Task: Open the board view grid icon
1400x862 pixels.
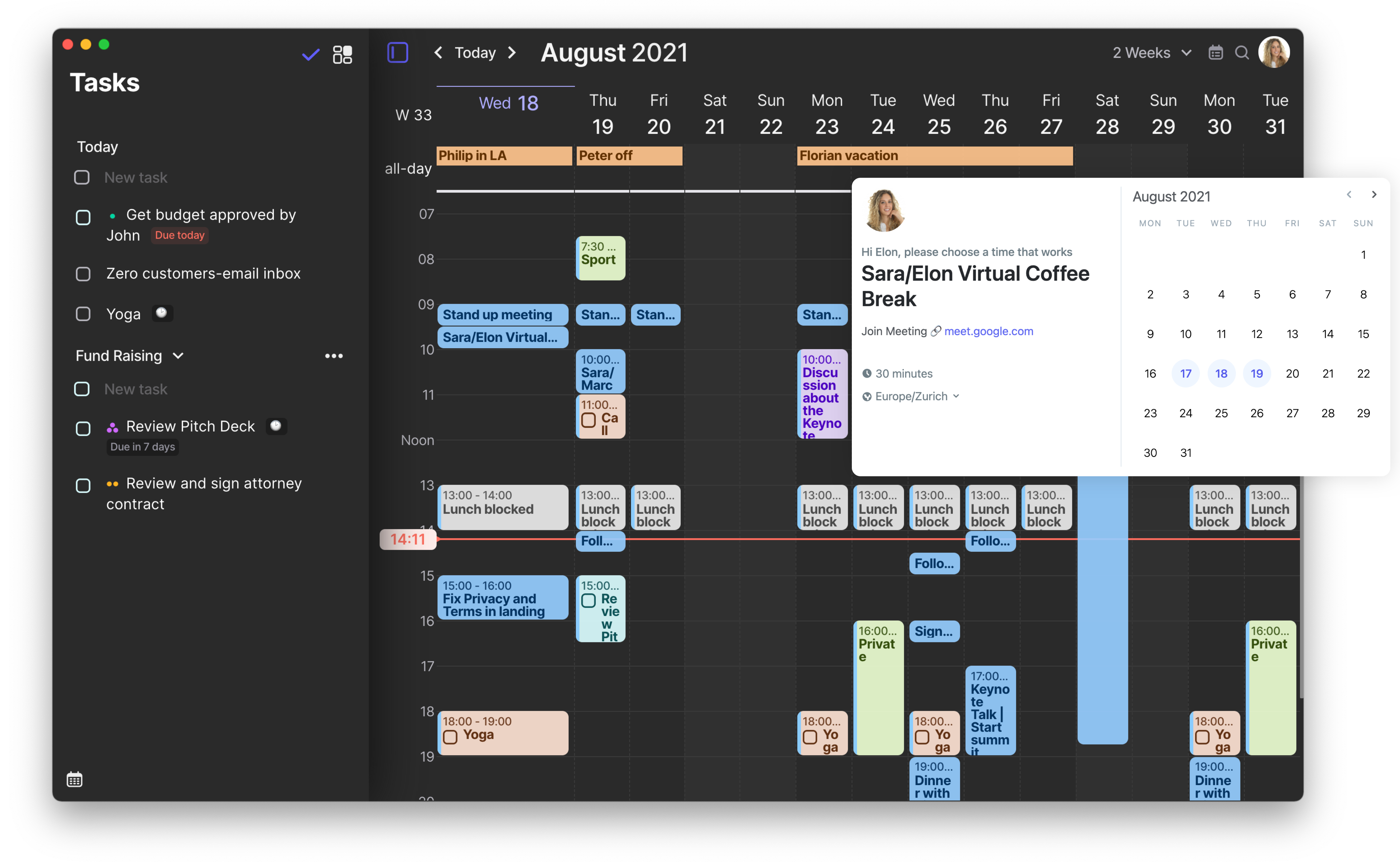Action: (342, 55)
